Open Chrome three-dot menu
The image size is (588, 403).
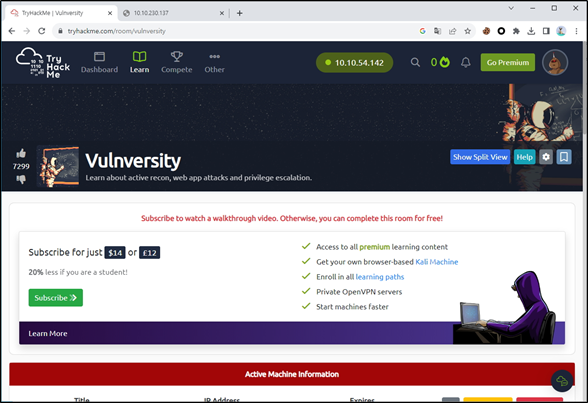pyautogui.click(x=576, y=31)
